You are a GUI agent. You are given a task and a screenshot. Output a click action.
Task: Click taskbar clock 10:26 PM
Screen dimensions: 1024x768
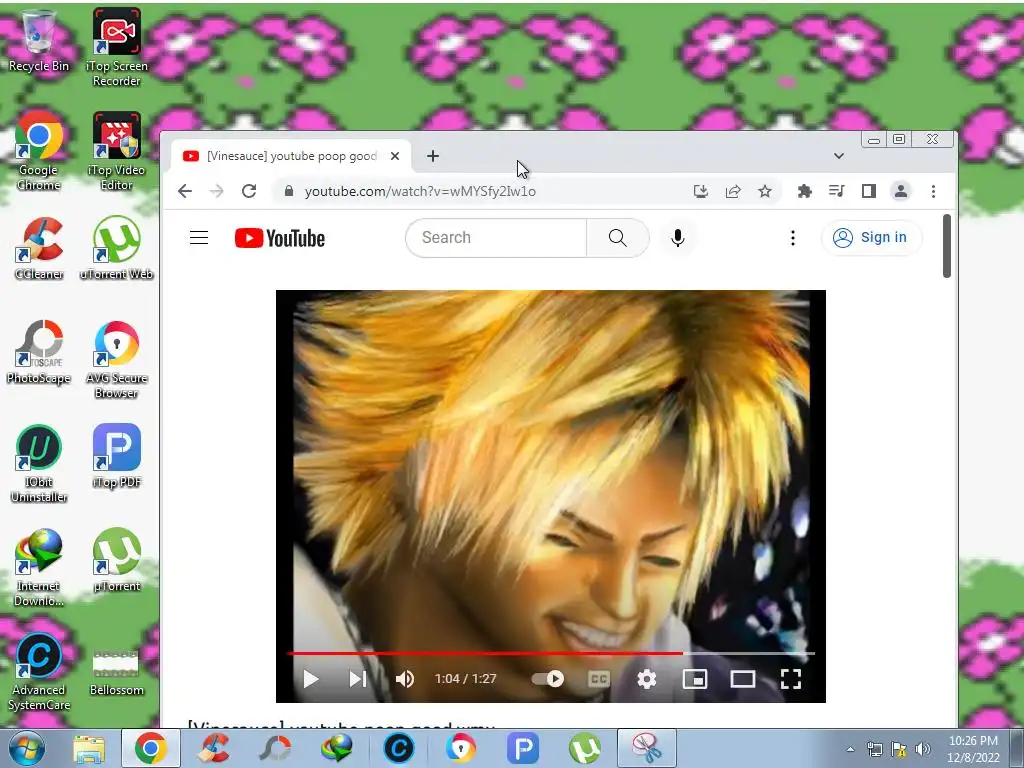(973, 741)
